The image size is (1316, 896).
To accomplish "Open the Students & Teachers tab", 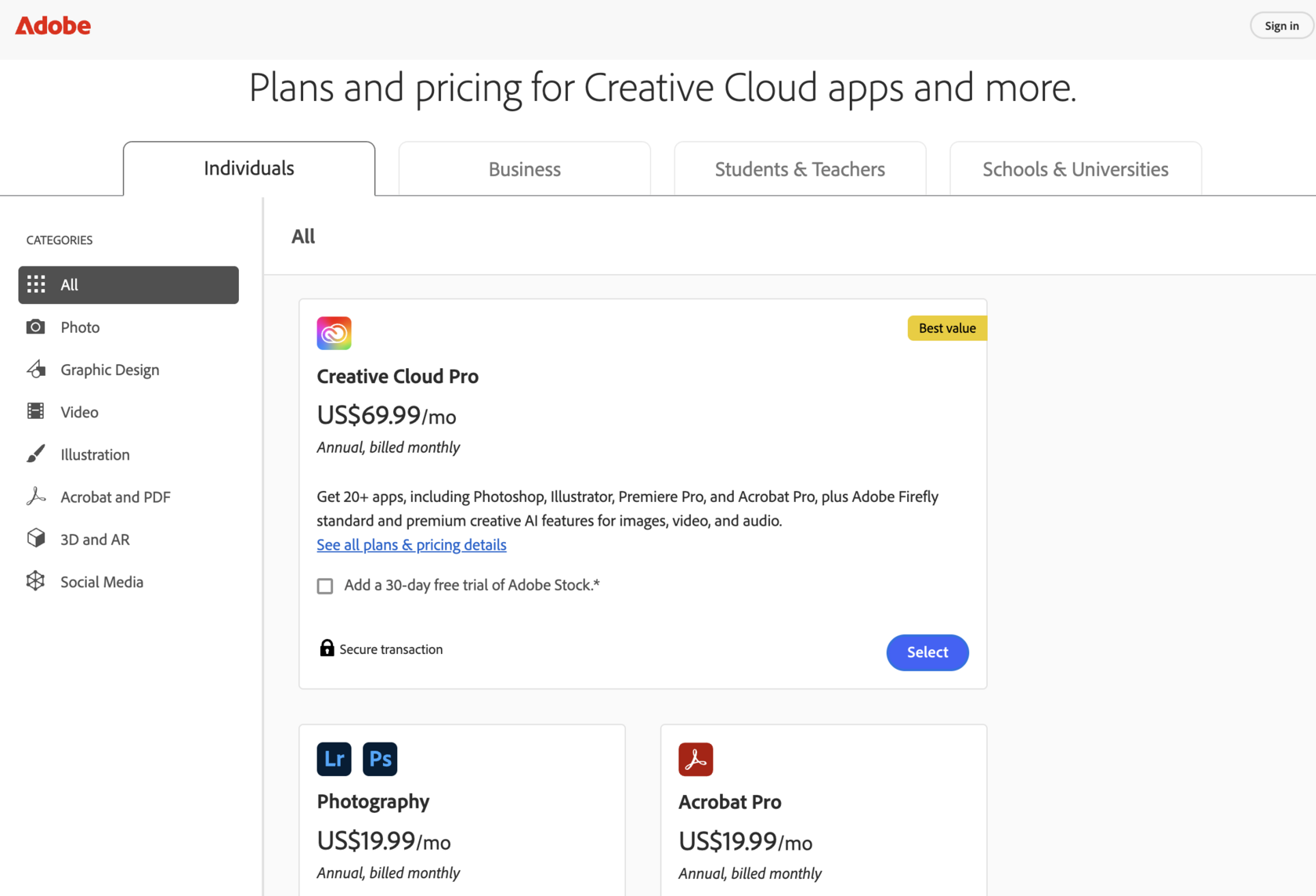I will 800,169.
